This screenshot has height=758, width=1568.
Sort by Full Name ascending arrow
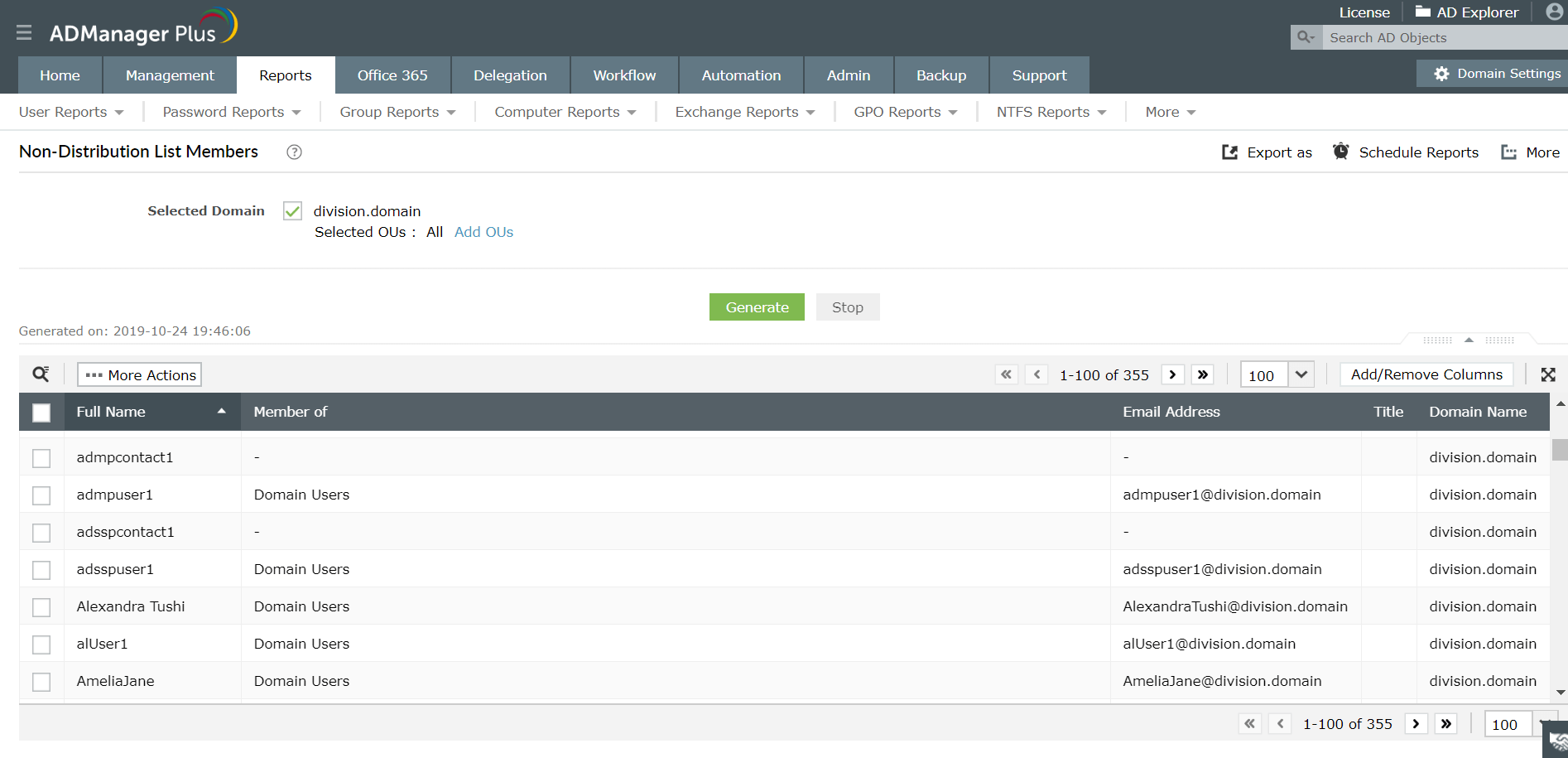click(x=222, y=411)
